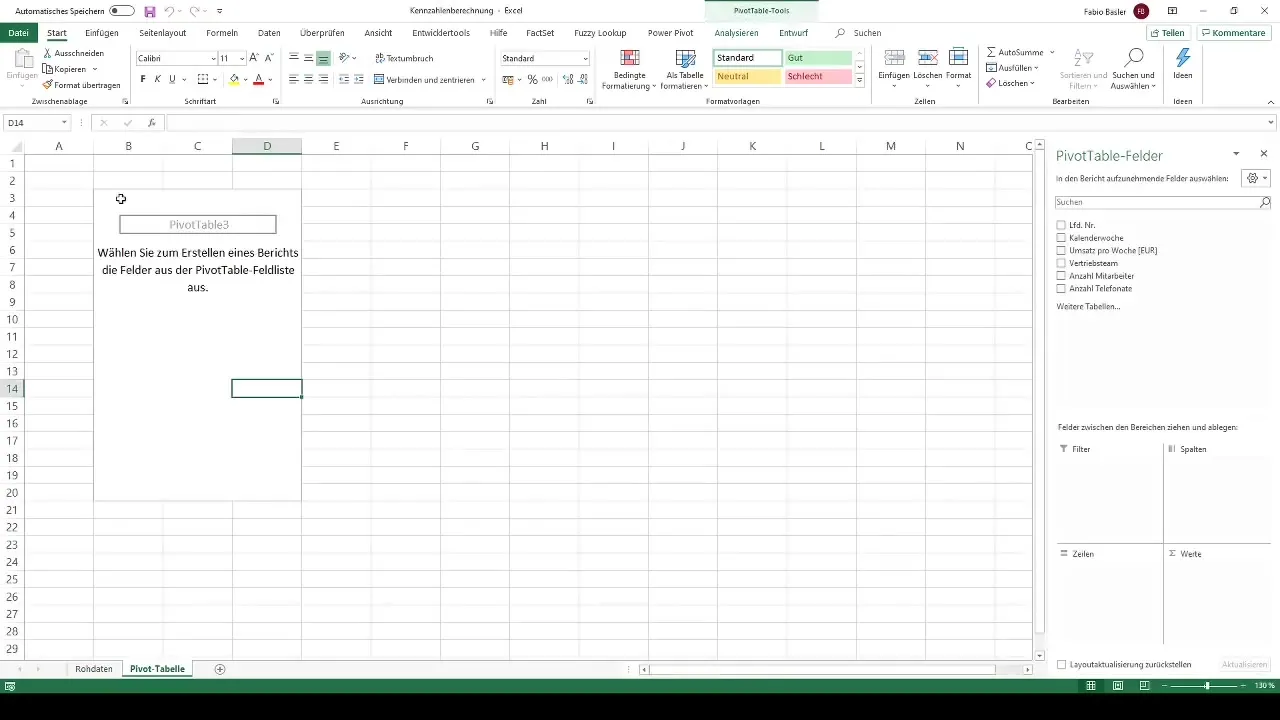The image size is (1280, 720).
Task: Click the fill color bucket icon
Action: 234,79
